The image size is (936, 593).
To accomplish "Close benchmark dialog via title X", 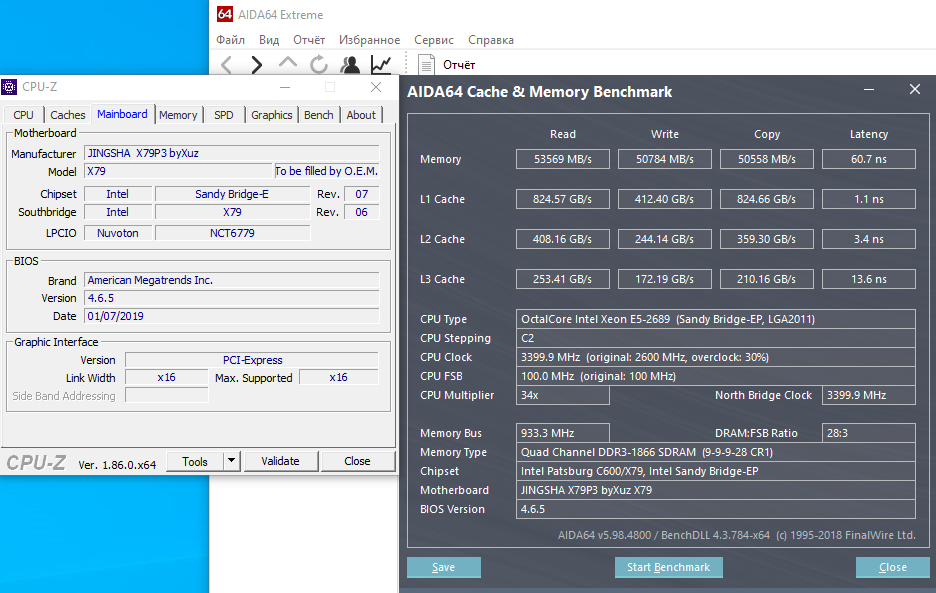I will coord(915,90).
